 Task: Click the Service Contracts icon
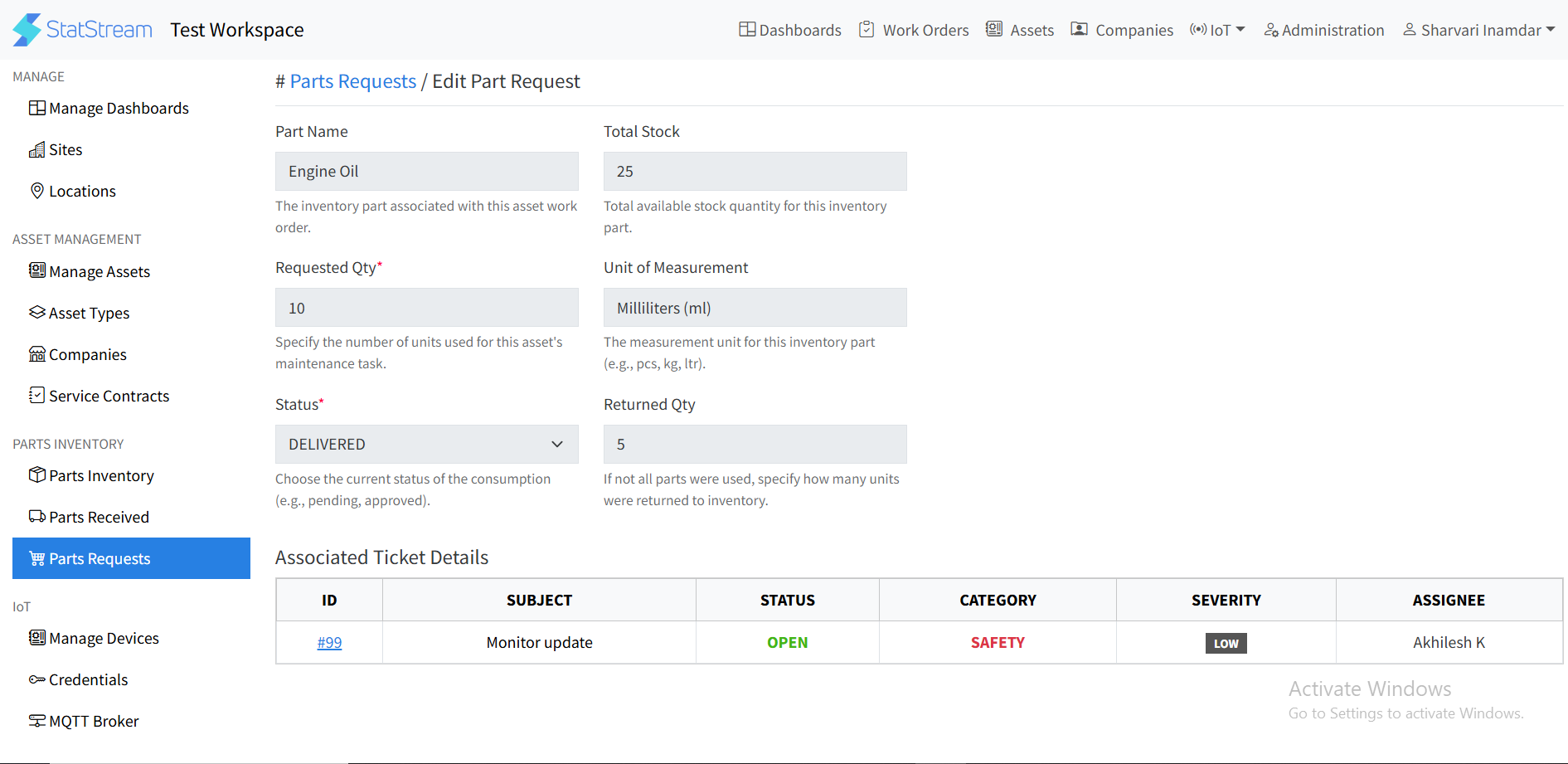coord(37,396)
